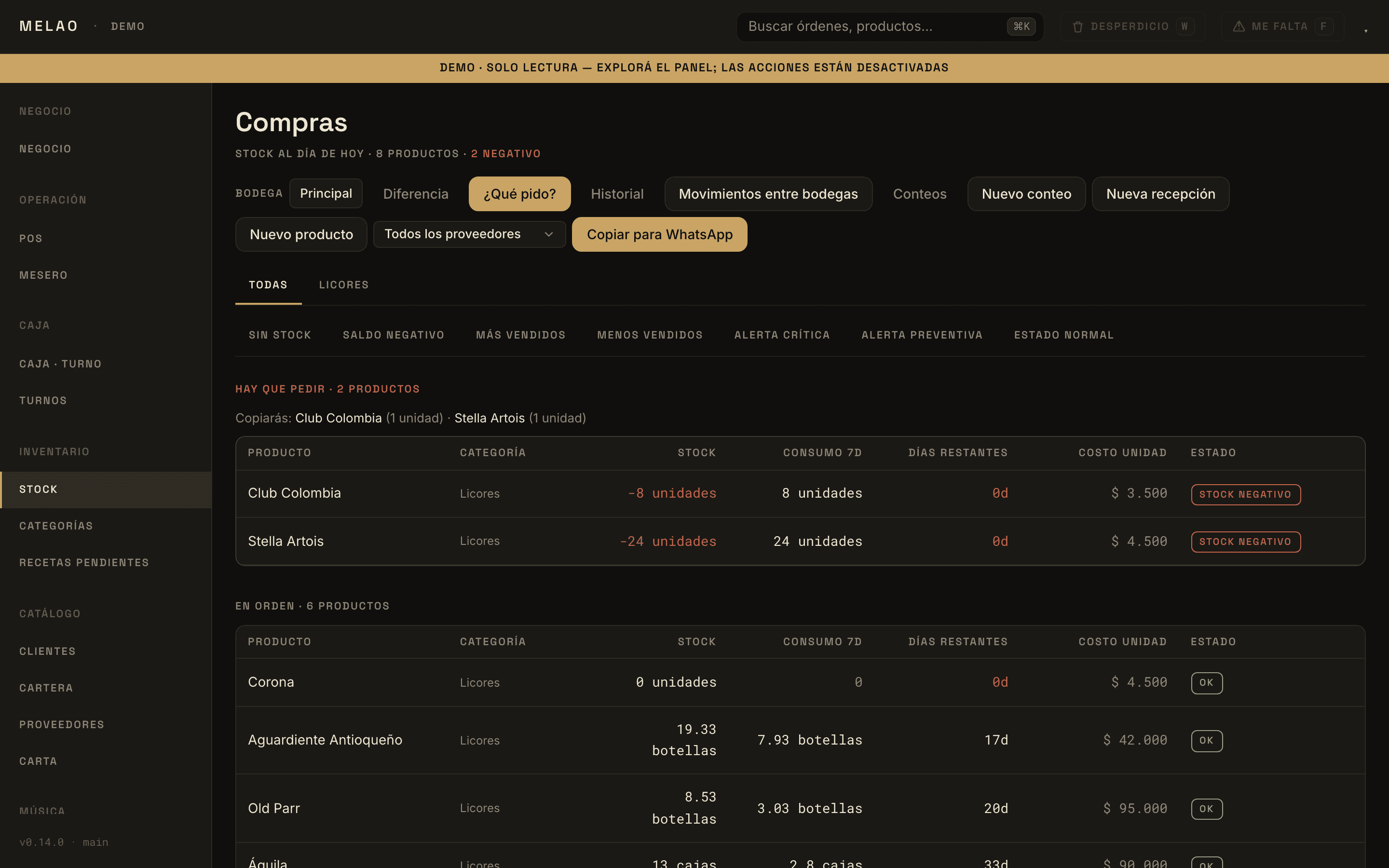Click the Old Parr product name
Viewport: 1389px width, 868px height.
pos(274,808)
